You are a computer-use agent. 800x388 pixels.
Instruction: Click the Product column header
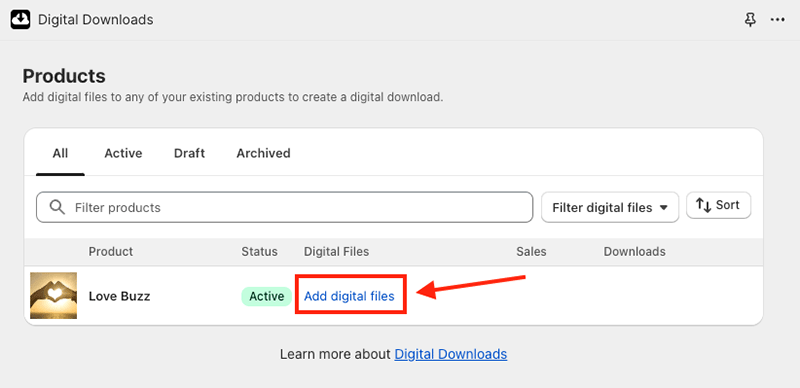pyautogui.click(x=111, y=252)
